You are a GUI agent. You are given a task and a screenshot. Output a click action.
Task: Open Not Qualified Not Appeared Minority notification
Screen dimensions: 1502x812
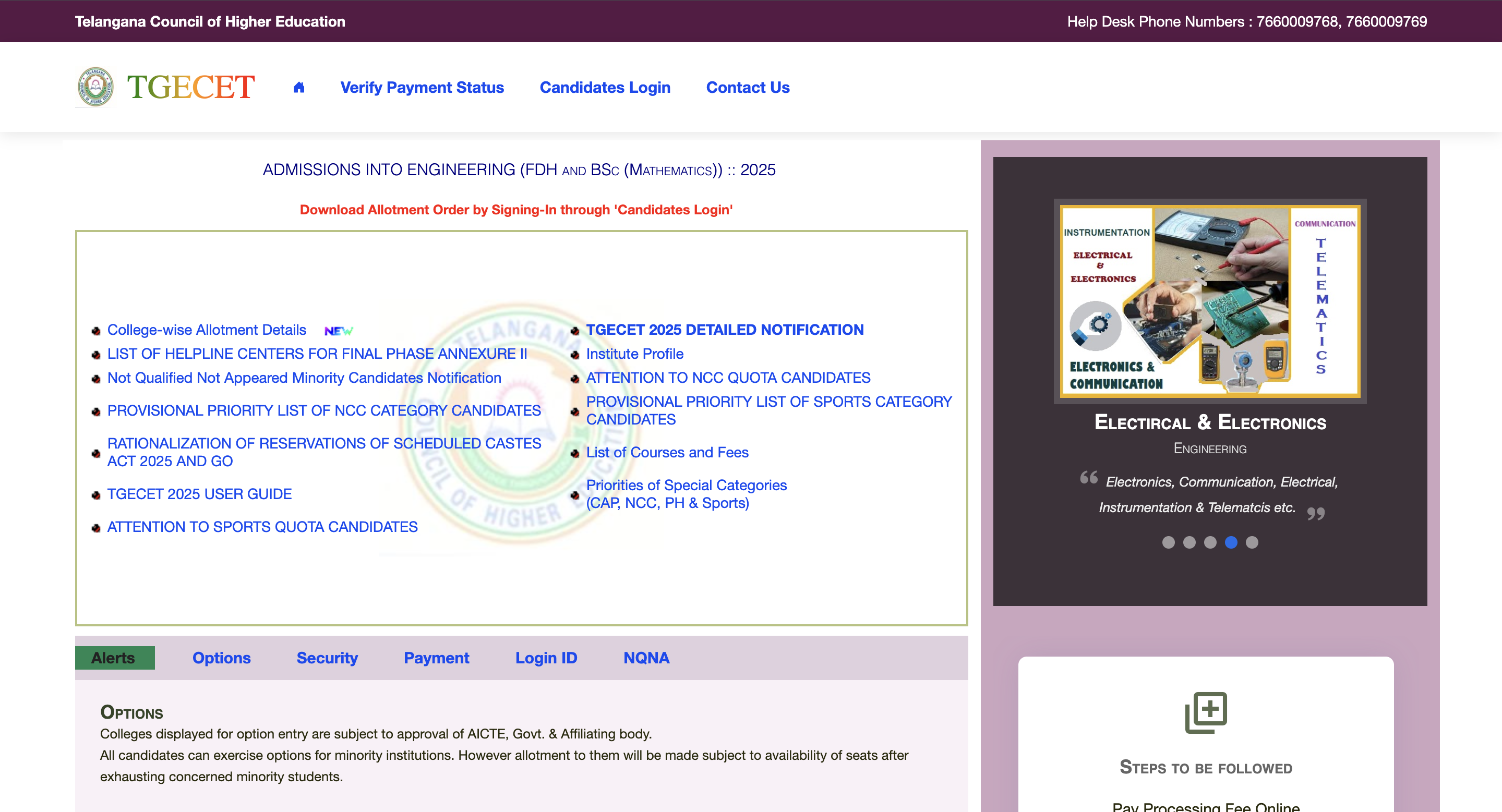pyautogui.click(x=304, y=378)
